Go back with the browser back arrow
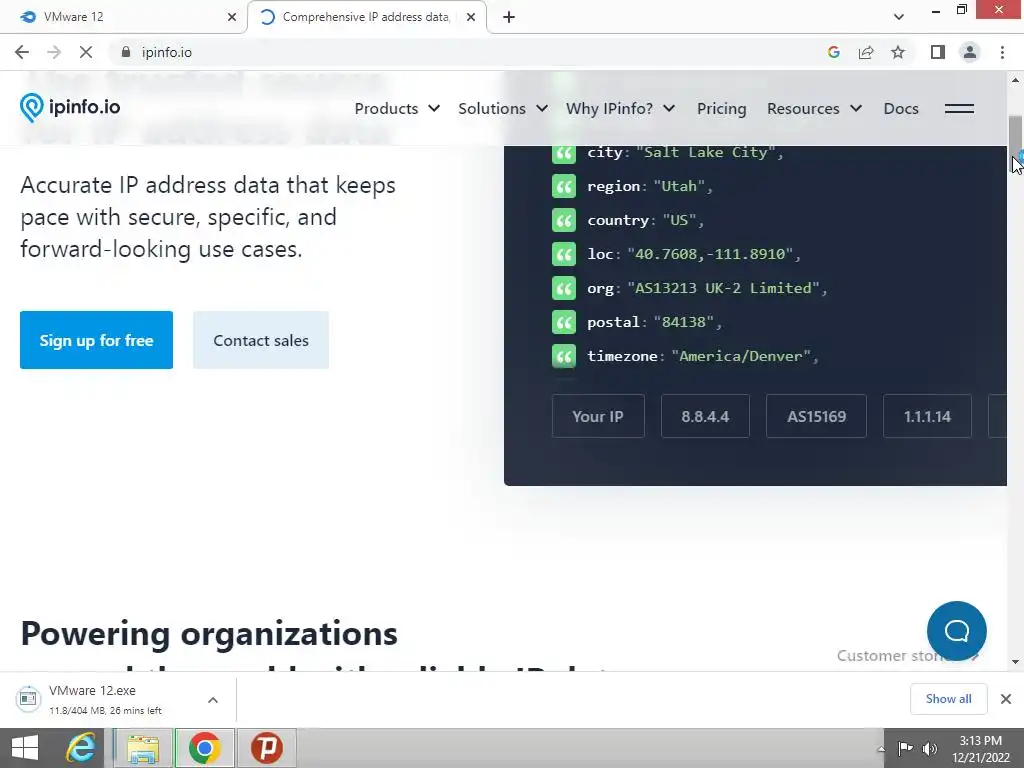 pos(22,52)
